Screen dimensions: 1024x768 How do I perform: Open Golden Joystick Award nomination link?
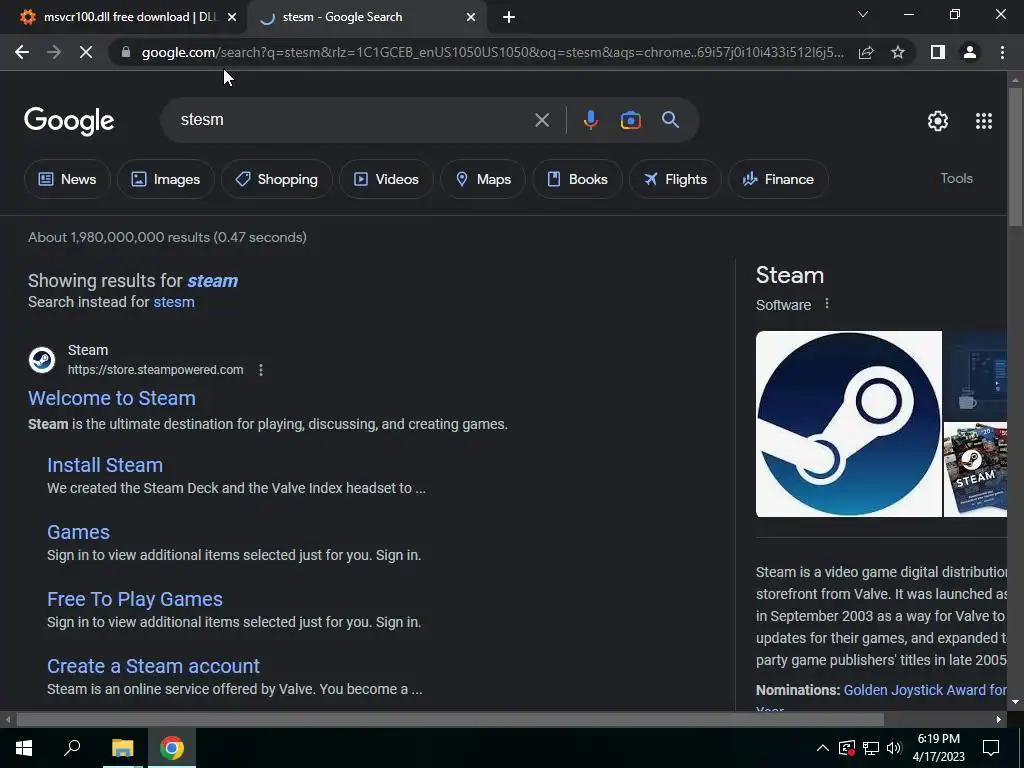[x=925, y=690]
